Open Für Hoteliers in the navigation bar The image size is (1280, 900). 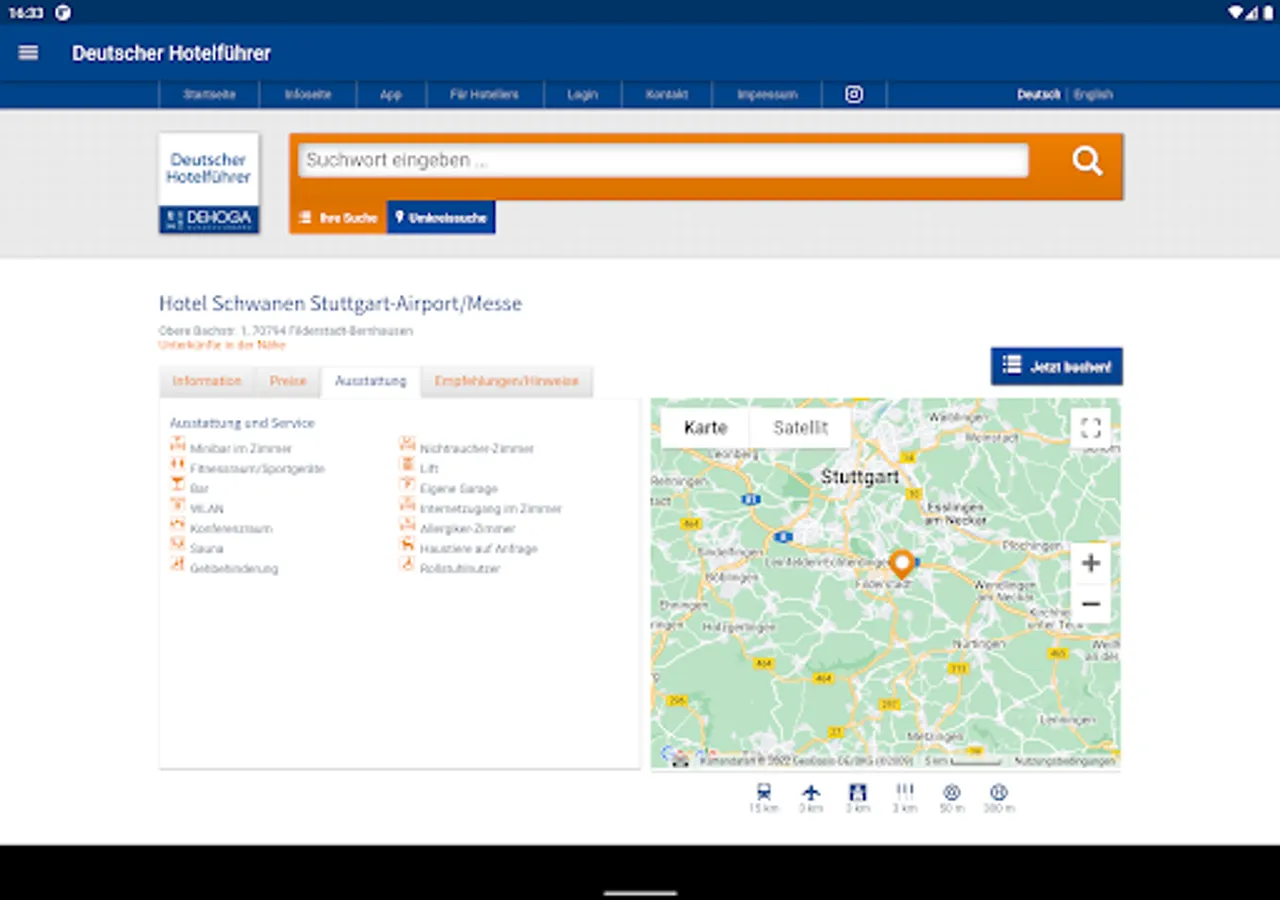[485, 94]
